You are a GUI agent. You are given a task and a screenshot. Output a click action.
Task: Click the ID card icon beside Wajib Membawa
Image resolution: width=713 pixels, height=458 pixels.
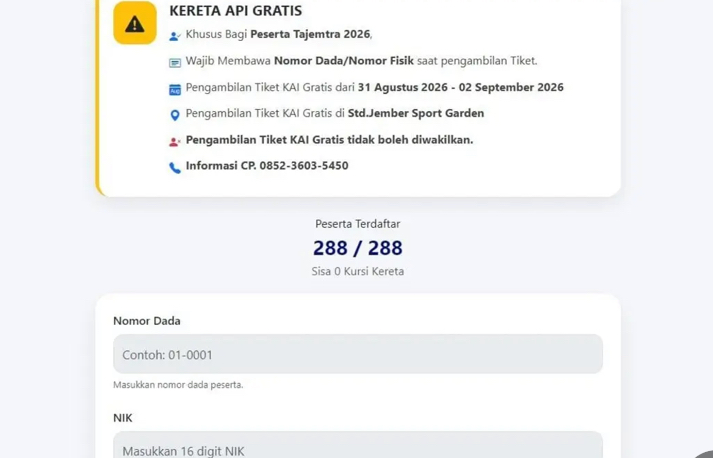175,63
